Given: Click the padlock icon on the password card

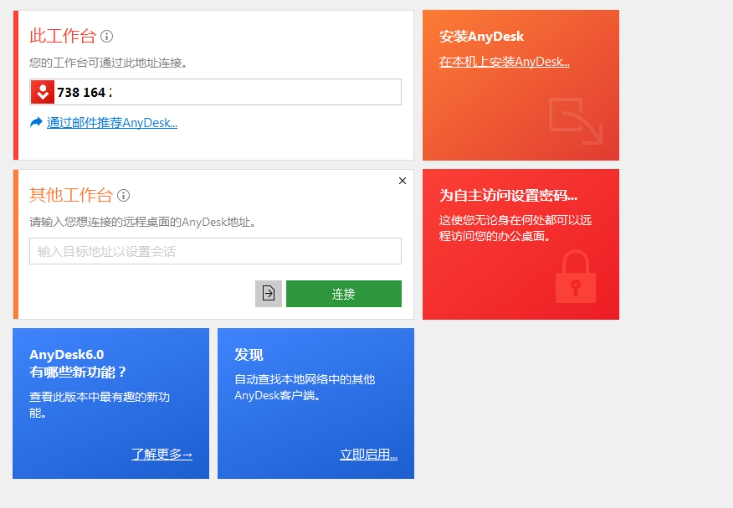Looking at the screenshot, I should (x=575, y=277).
